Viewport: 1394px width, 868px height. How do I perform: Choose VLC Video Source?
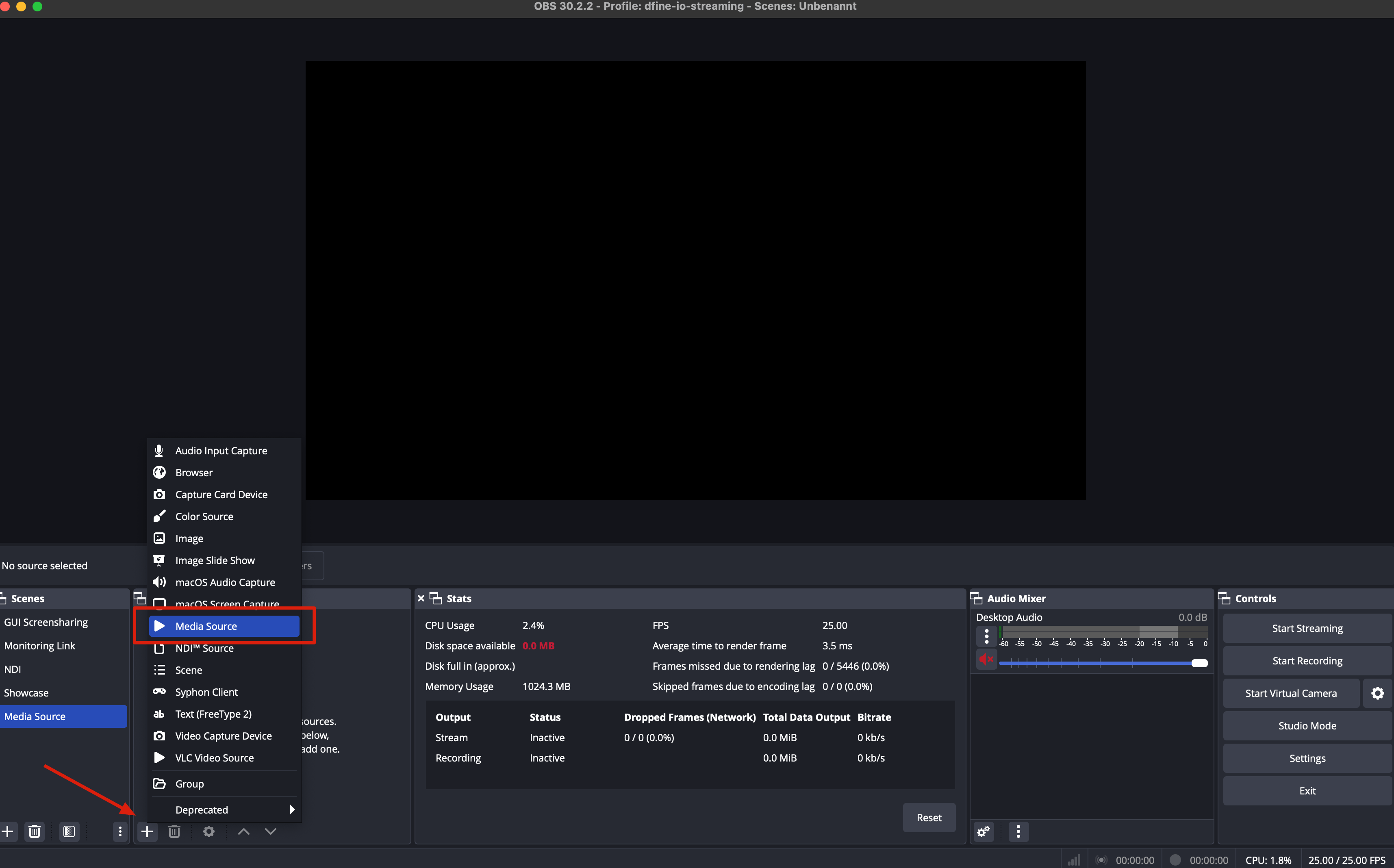[224, 758]
